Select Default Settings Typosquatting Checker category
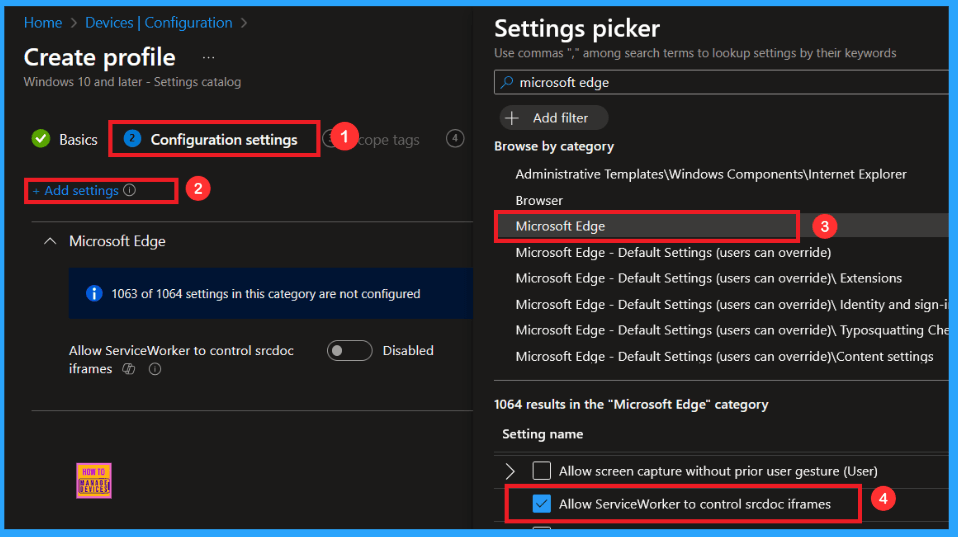Image resolution: width=958 pixels, height=537 pixels. click(x=731, y=331)
